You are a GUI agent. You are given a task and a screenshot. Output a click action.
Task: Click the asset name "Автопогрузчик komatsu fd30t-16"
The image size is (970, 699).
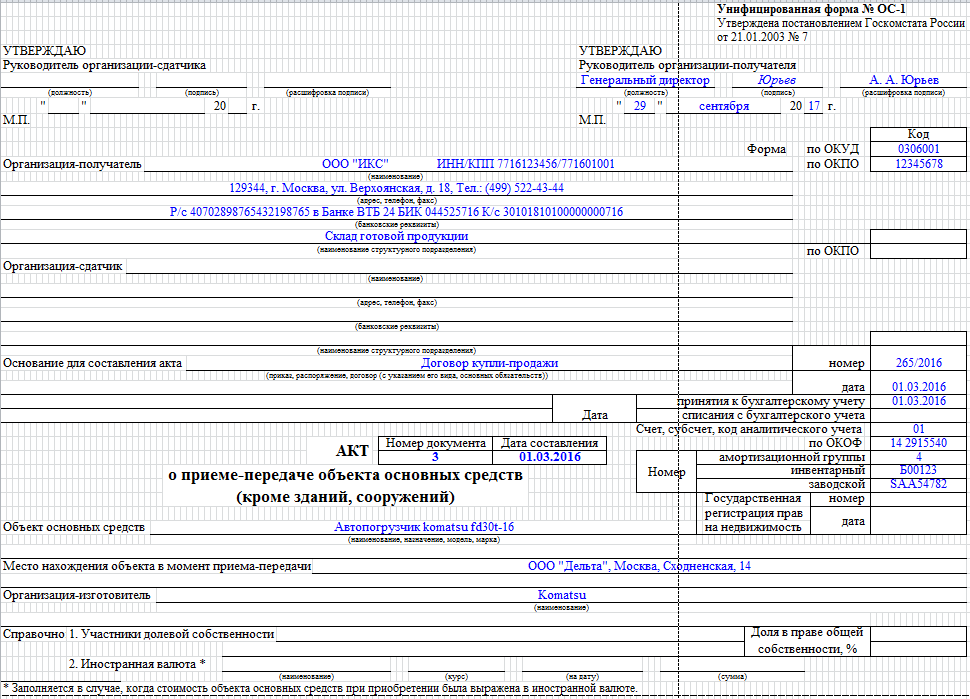(x=424, y=527)
